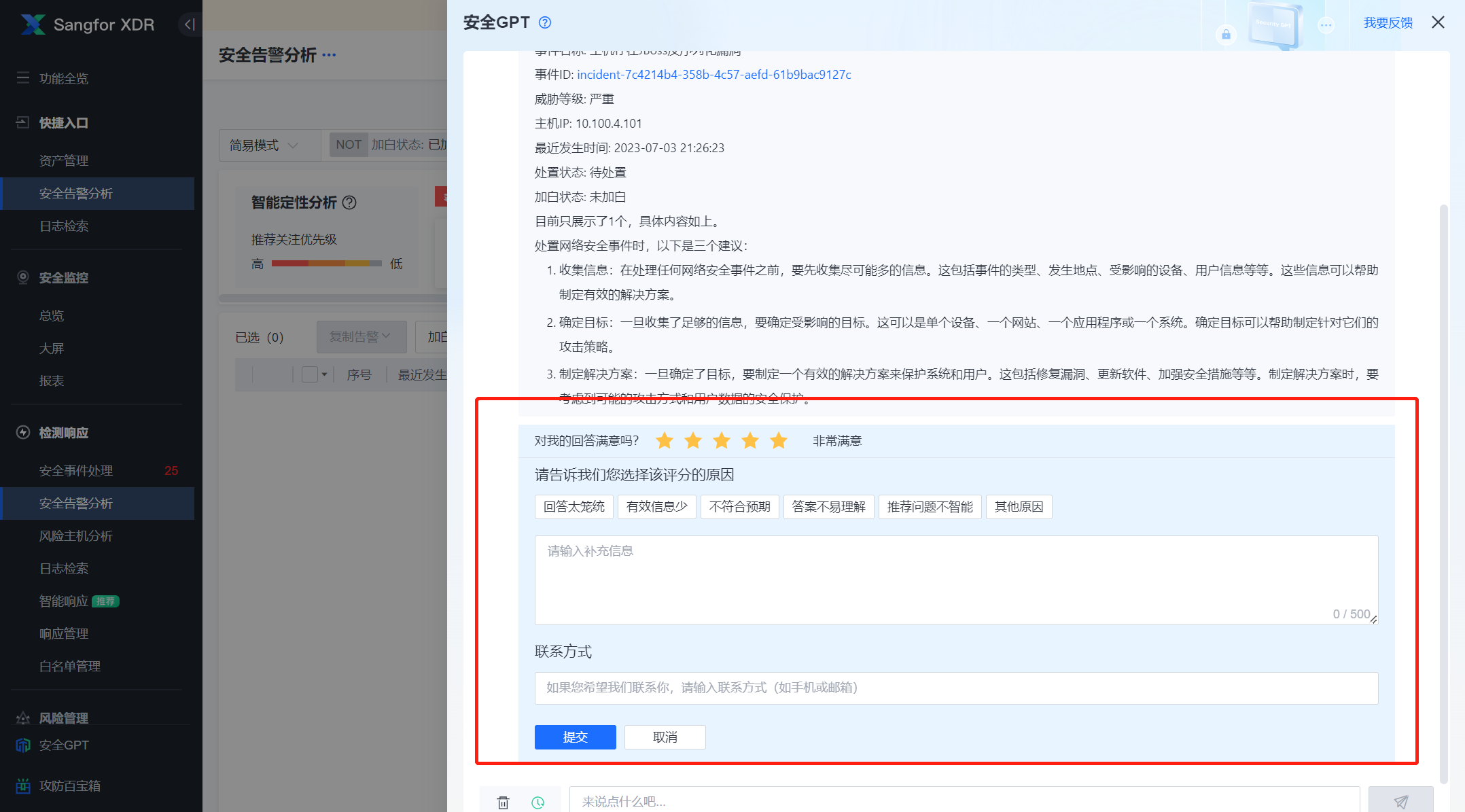Select the 回答太笼统 feedback reason chip
Image resolution: width=1465 pixels, height=812 pixels.
573,506
